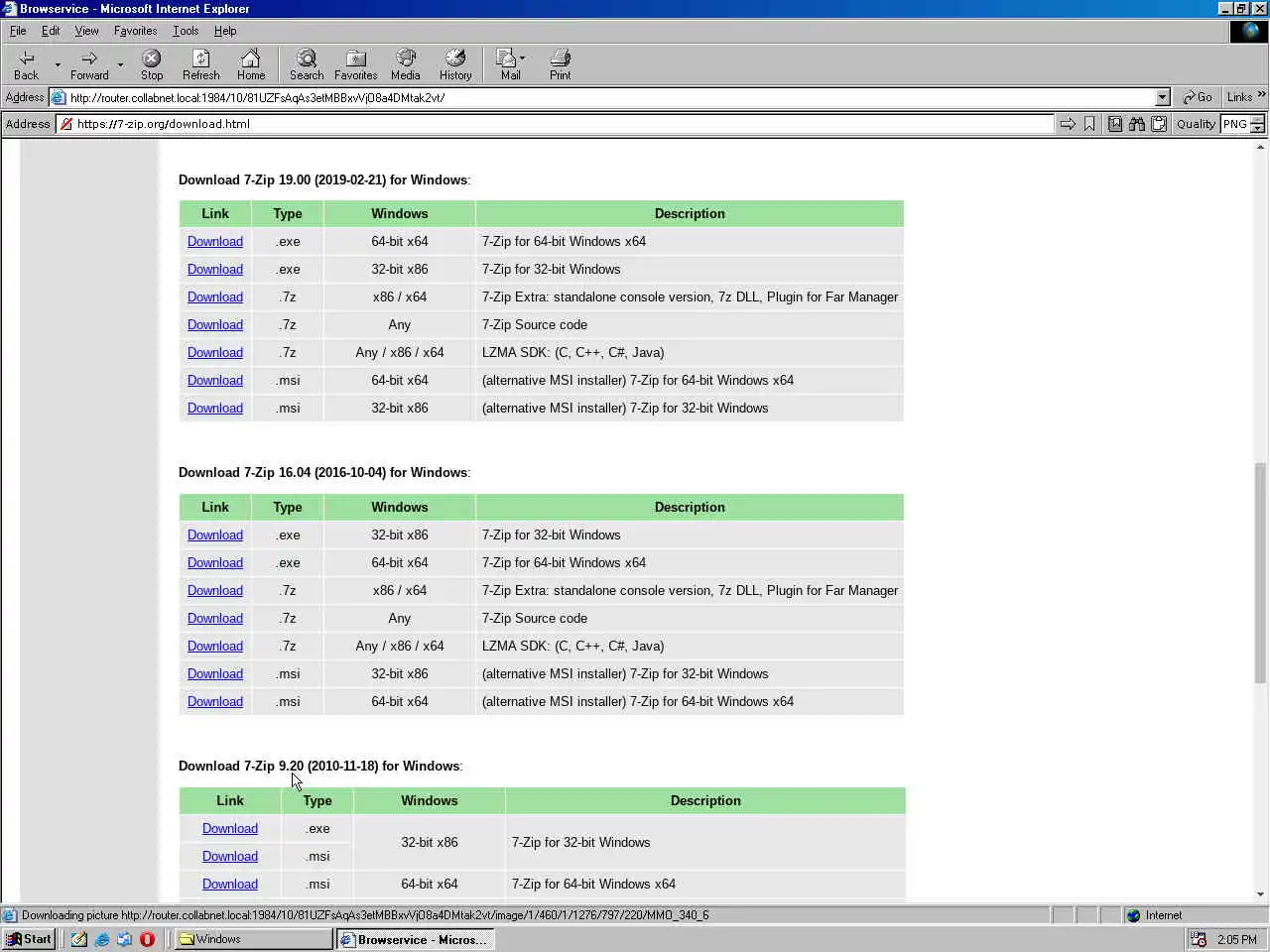Viewport: 1270px width, 952px height.
Task: Click the taskbar clock showing 2:05 PM
Action: 1236,939
